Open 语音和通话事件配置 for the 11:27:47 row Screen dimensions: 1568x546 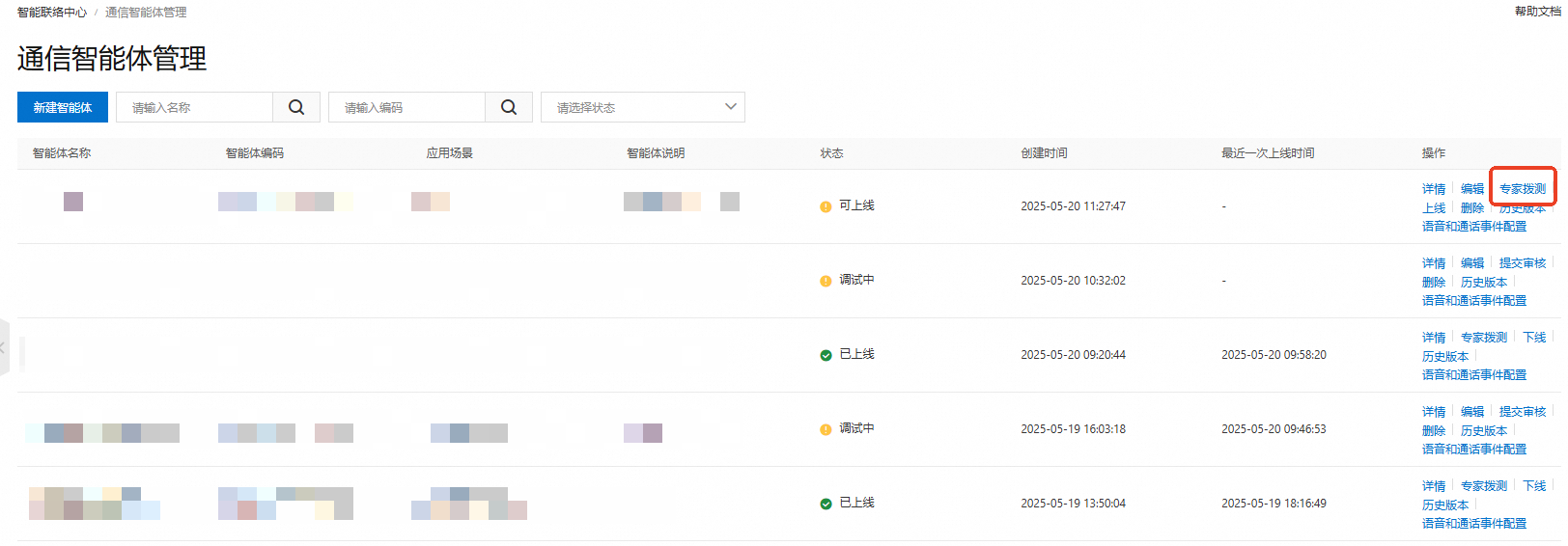pos(1474,227)
